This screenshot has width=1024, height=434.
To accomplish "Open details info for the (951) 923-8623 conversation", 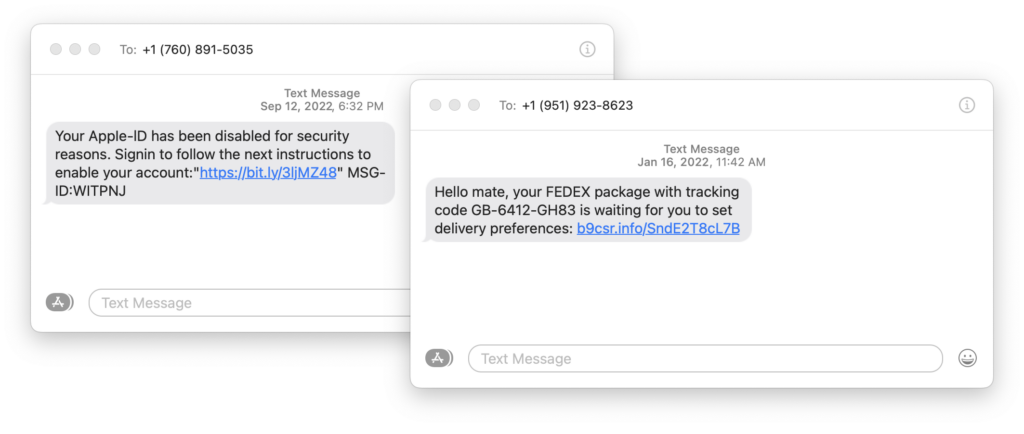I will pos(966,105).
